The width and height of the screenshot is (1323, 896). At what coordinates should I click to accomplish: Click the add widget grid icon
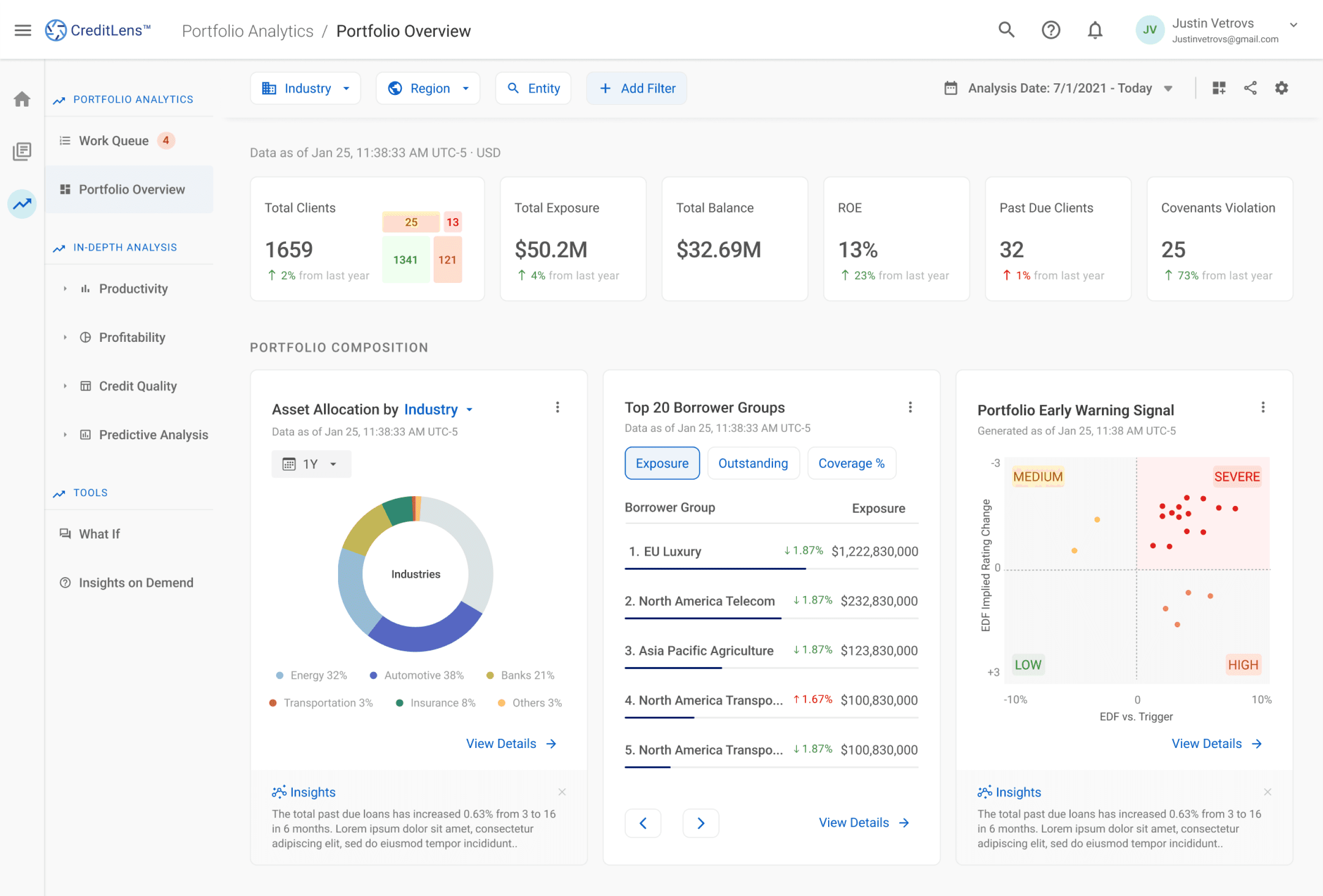pos(1219,88)
